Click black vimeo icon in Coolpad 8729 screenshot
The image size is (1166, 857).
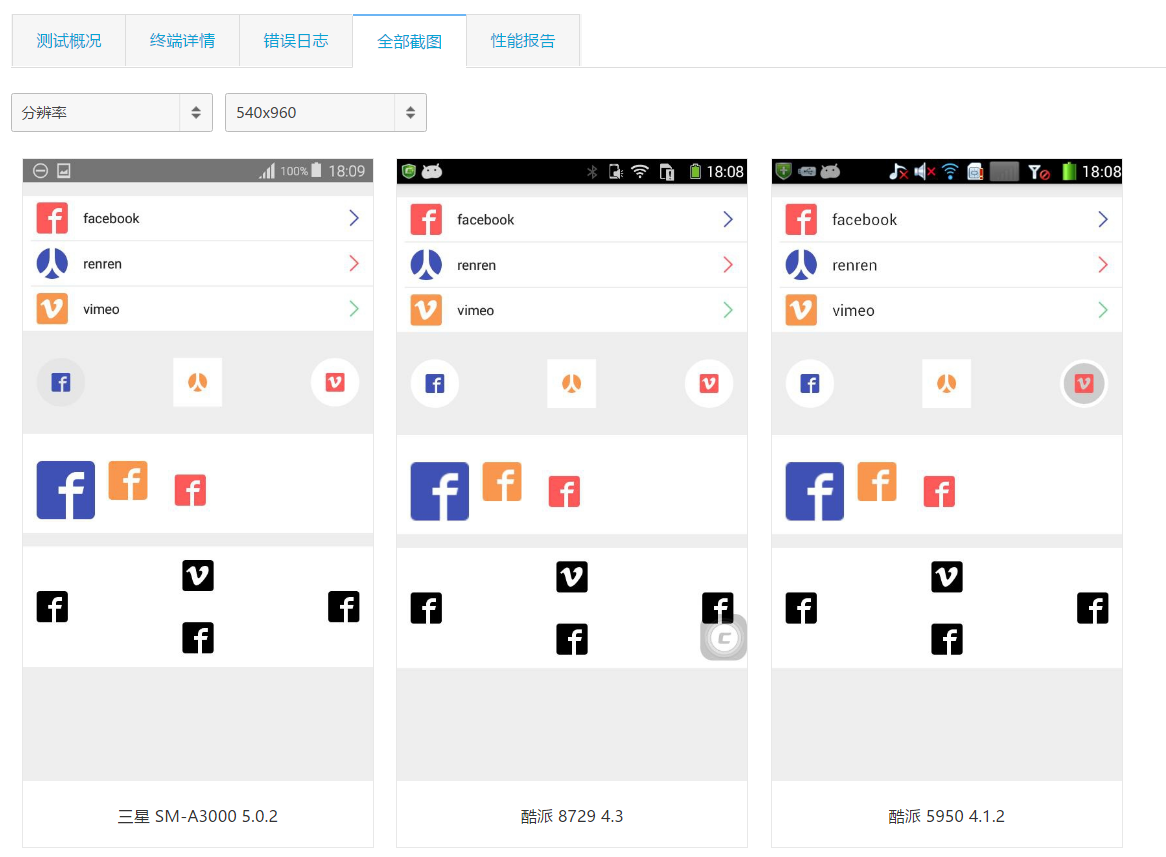(x=572, y=577)
